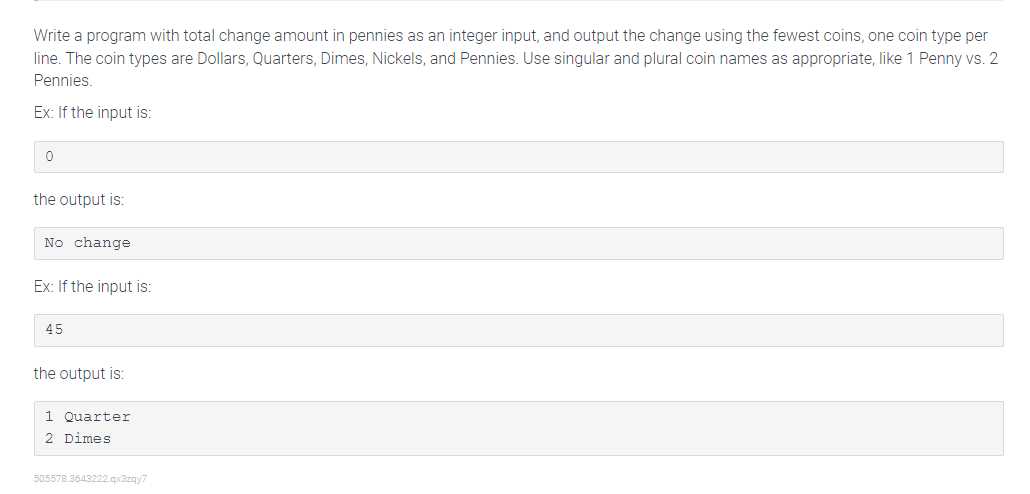Click "Write a program" at the paragraph start
Image resolution: width=1030 pixels, height=494 pixels.
tap(89, 36)
